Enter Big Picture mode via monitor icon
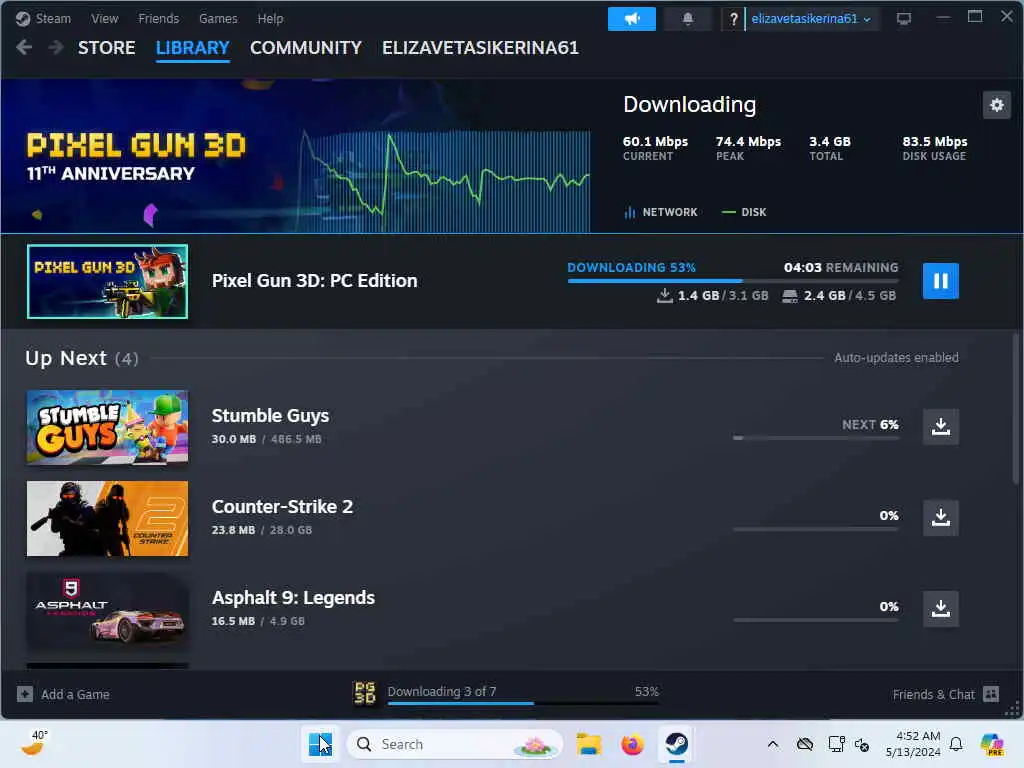The image size is (1024, 768). click(904, 19)
